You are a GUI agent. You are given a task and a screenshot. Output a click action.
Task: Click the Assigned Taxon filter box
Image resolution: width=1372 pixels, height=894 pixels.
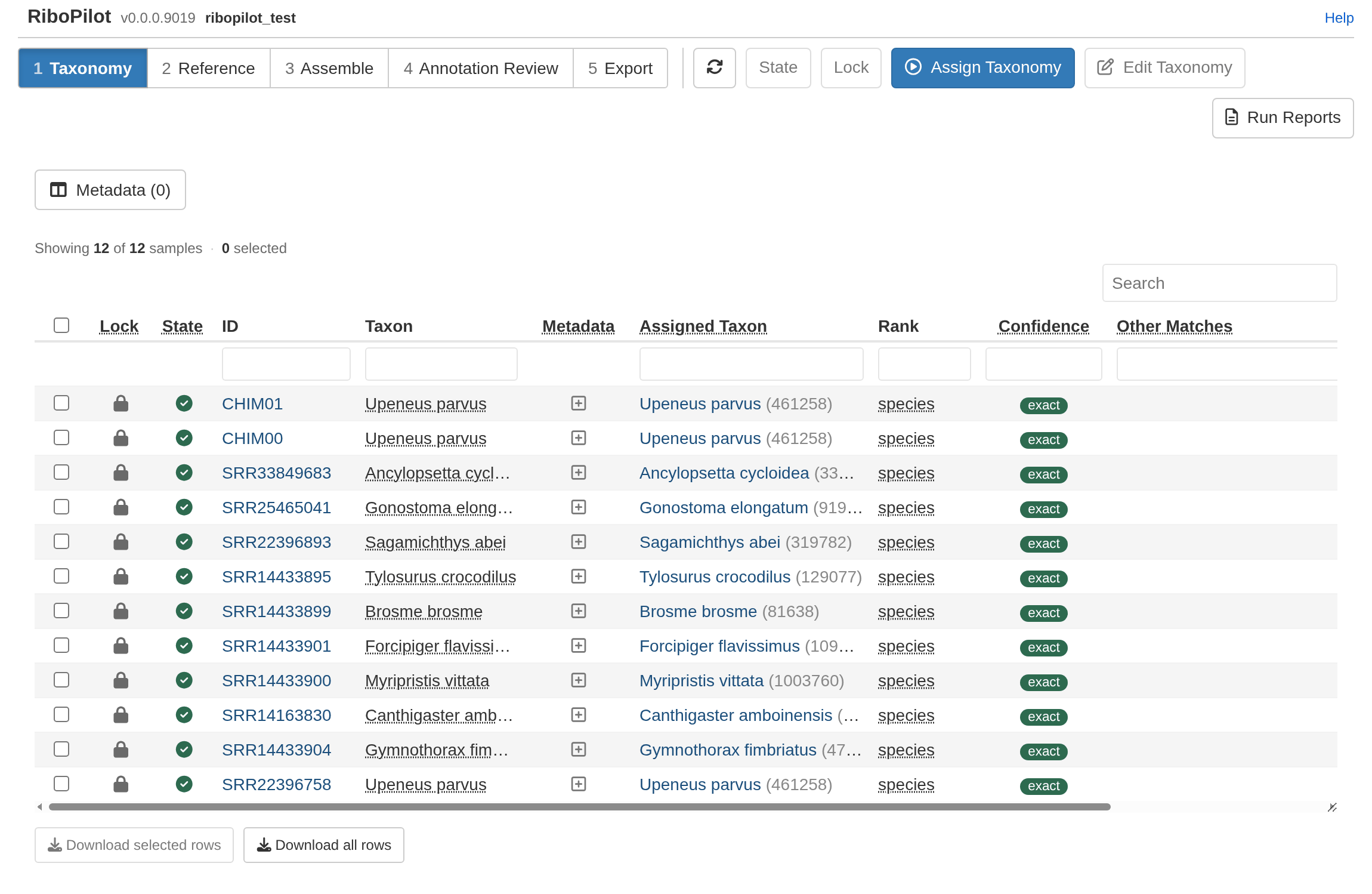click(x=751, y=364)
